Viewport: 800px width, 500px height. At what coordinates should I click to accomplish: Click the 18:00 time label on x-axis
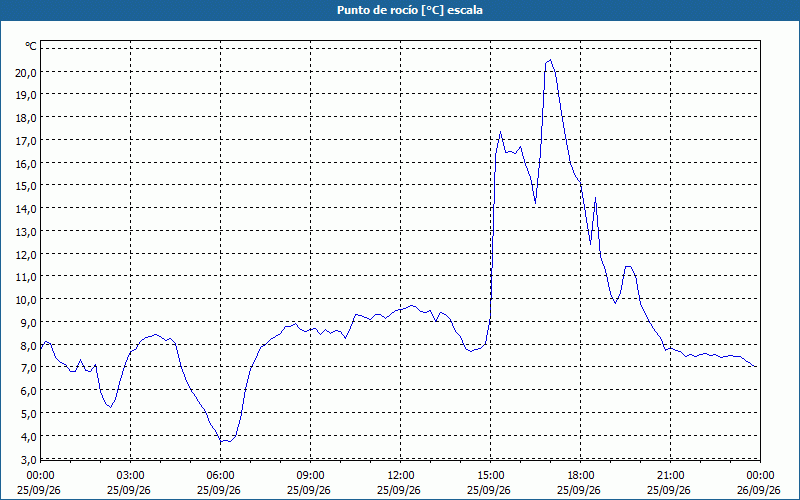(580, 475)
